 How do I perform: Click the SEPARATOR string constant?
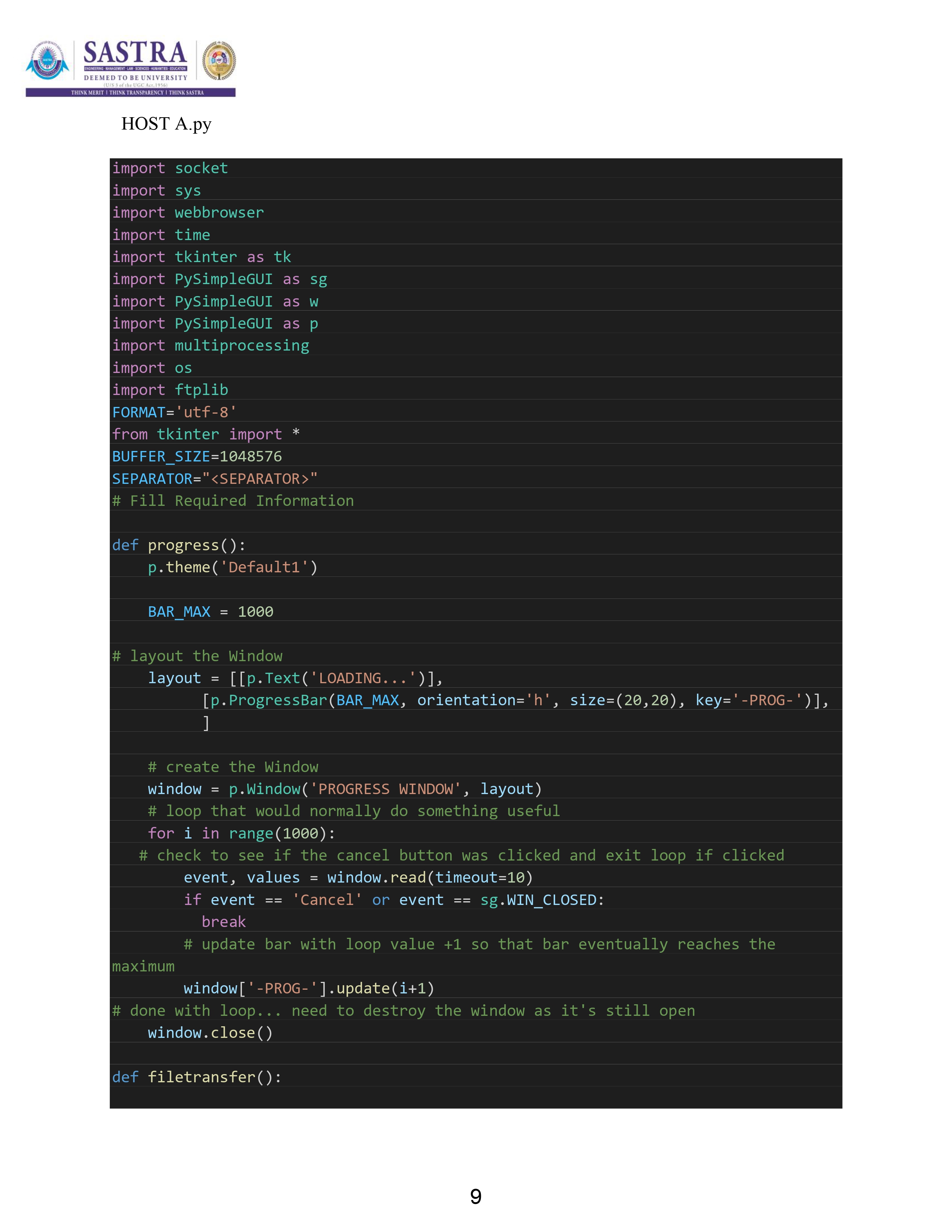(214, 478)
